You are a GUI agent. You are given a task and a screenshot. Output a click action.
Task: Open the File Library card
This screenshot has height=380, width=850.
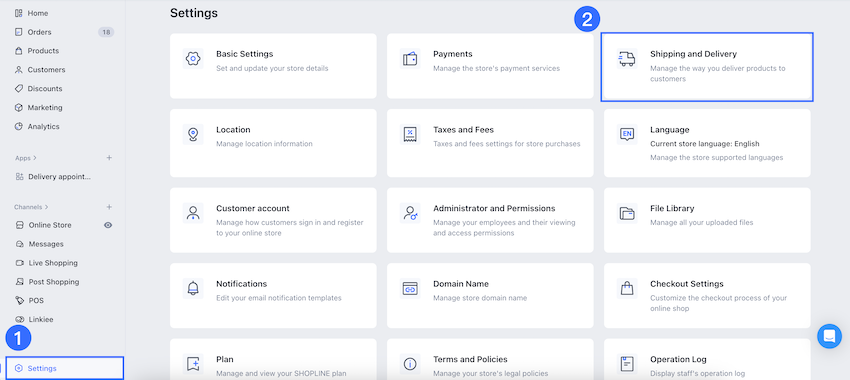click(x=707, y=220)
